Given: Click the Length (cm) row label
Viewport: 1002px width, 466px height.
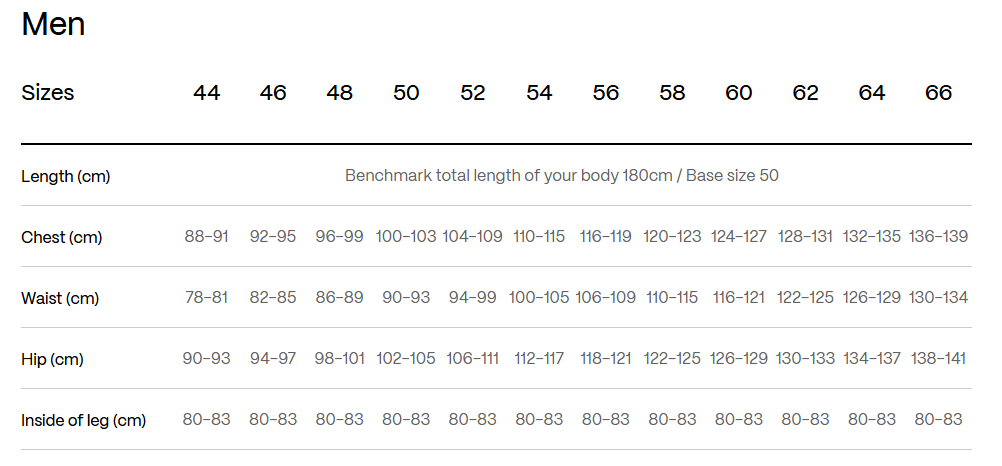Looking at the screenshot, I should [x=66, y=176].
